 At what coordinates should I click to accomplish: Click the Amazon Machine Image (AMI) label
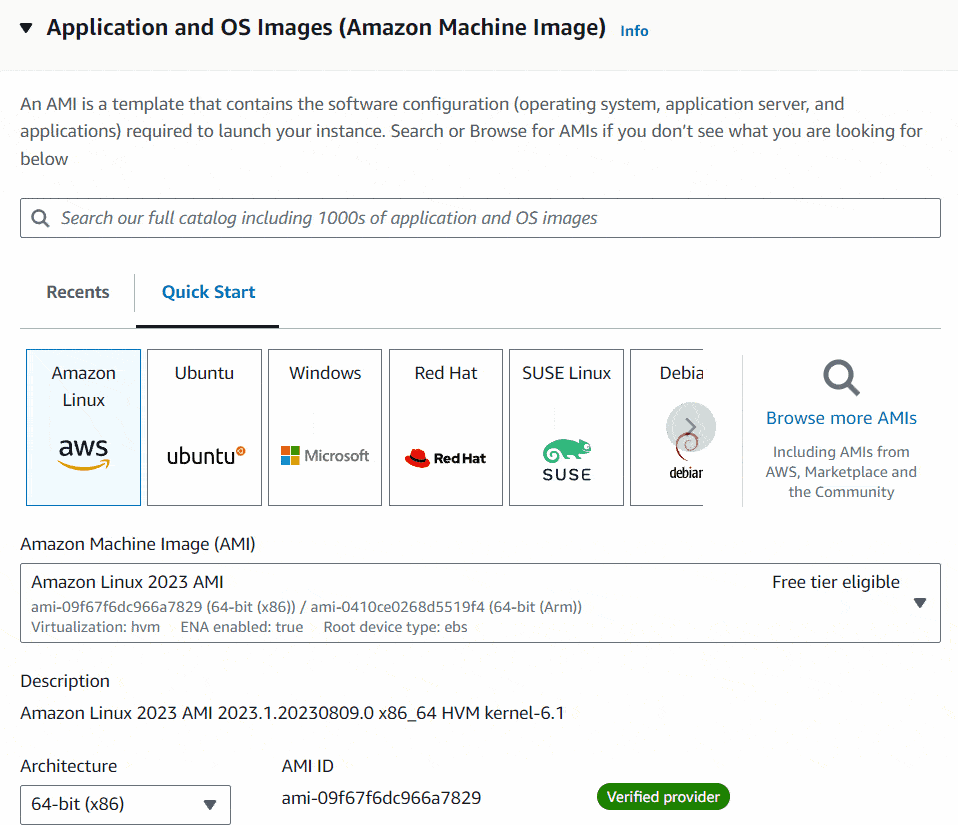click(137, 544)
